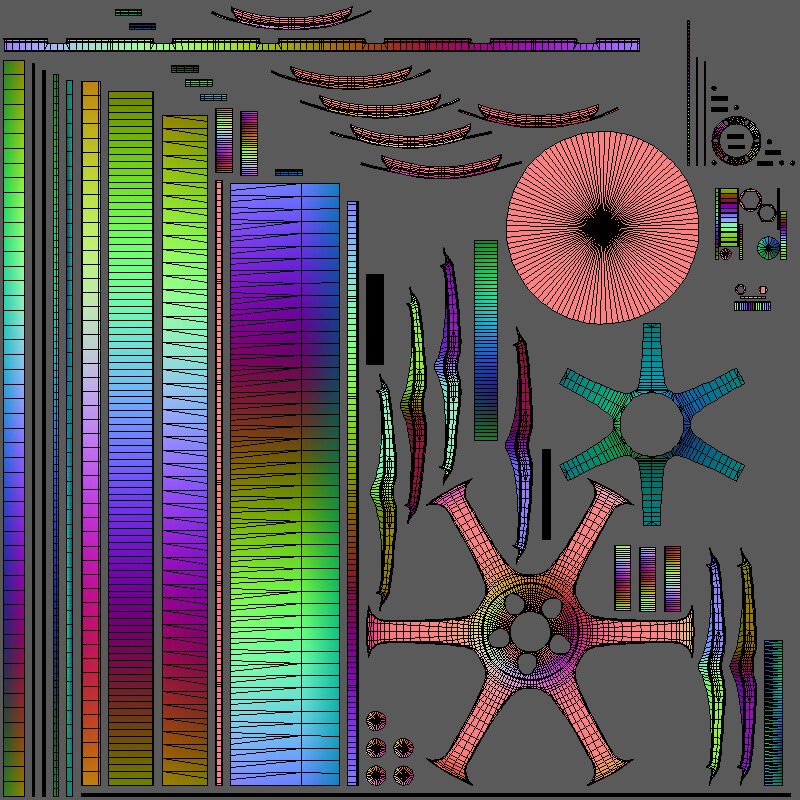Select the large pink radial fan circle

point(600,225)
